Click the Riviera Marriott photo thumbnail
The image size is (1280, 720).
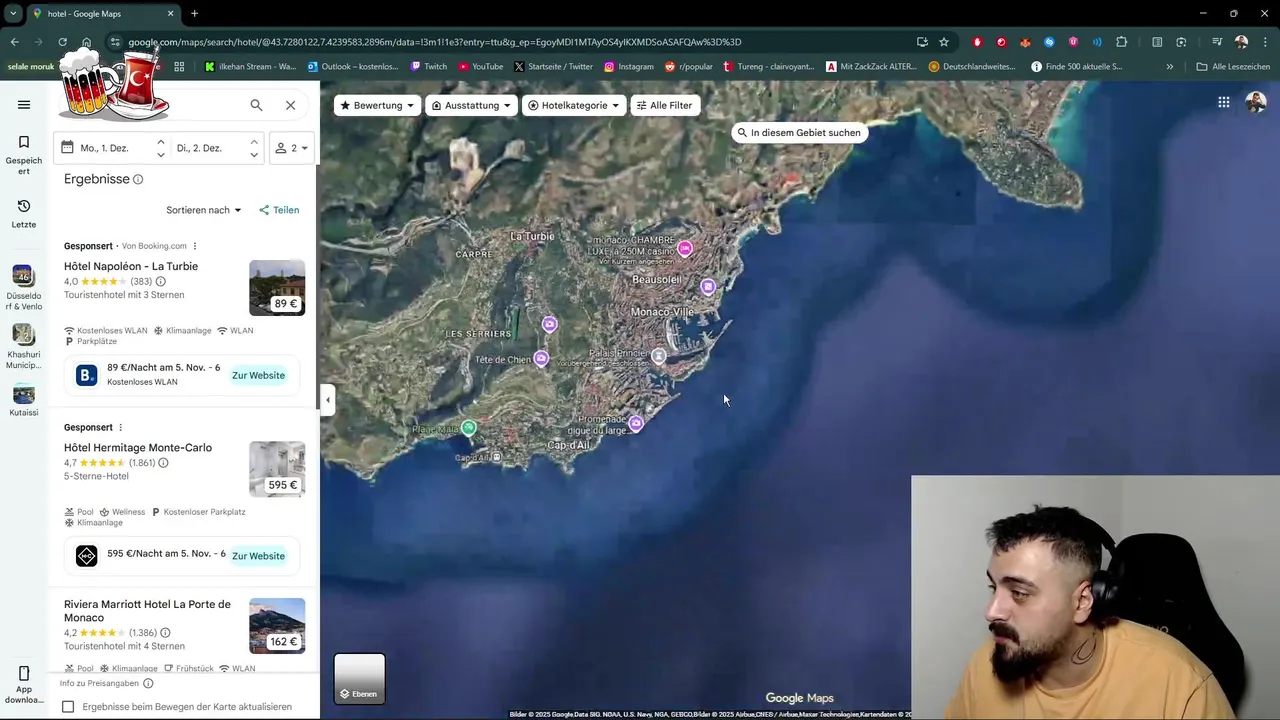(277, 626)
